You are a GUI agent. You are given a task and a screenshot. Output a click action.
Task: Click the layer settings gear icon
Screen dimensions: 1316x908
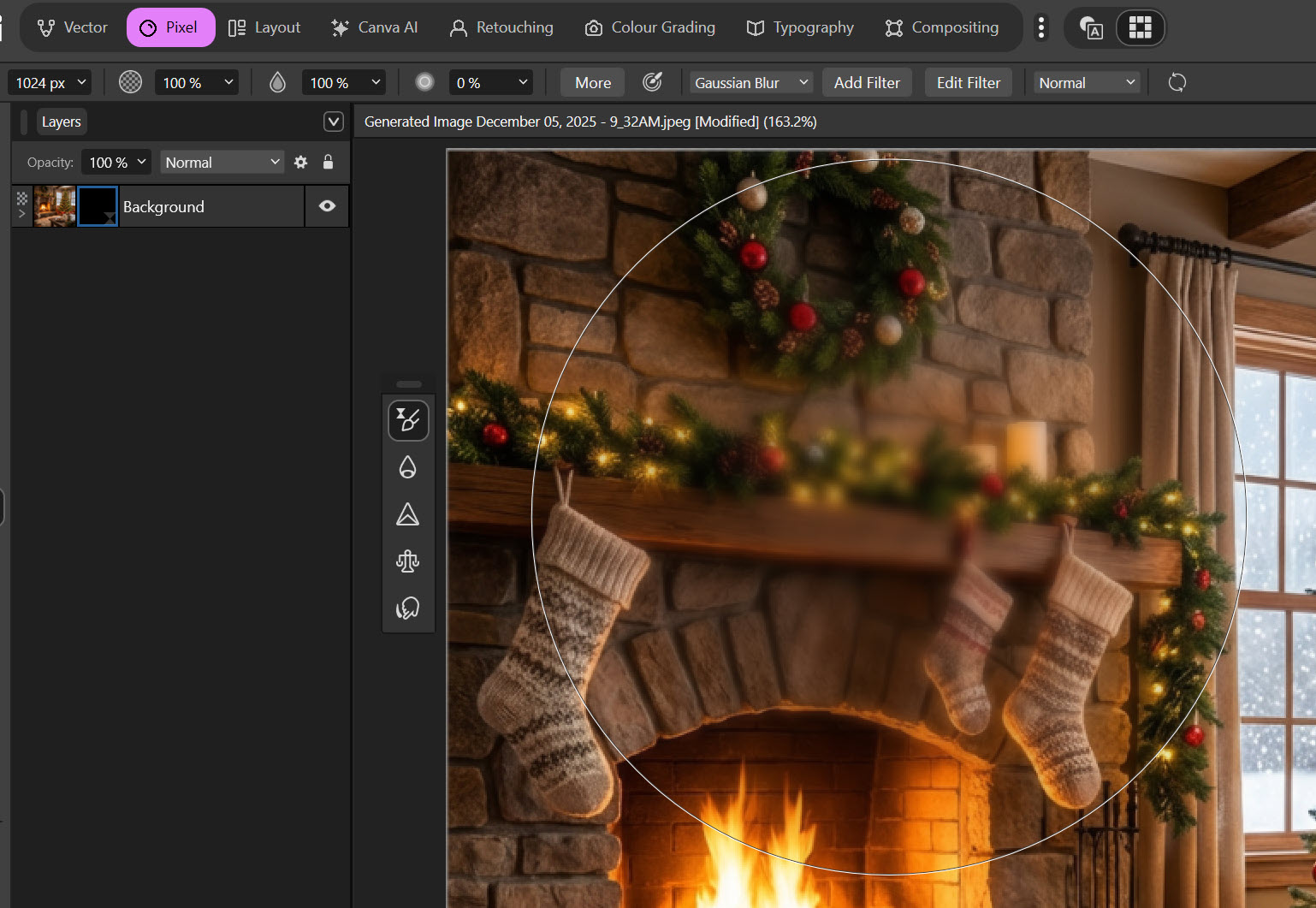coord(300,163)
